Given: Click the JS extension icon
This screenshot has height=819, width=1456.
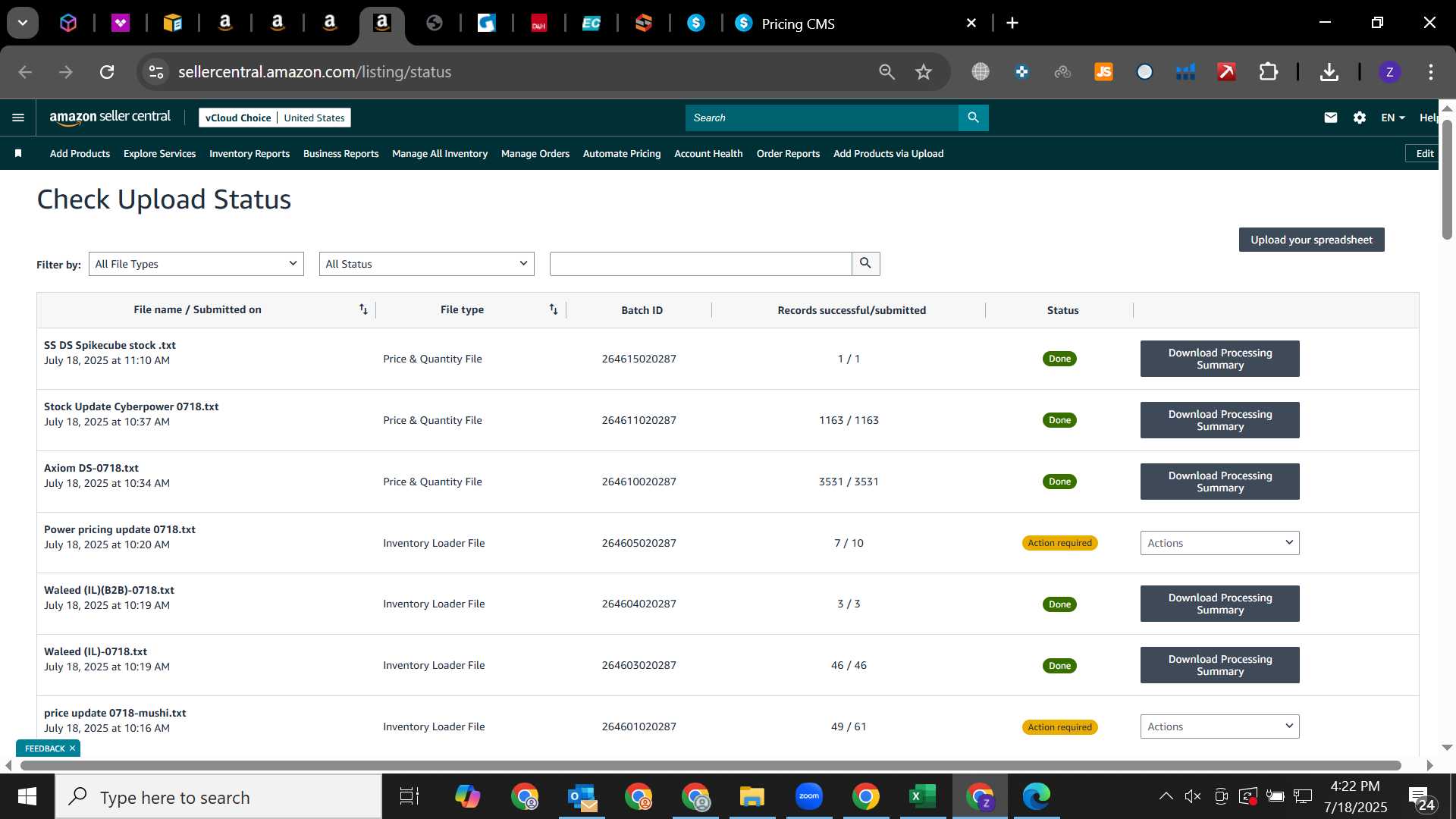Looking at the screenshot, I should tap(1103, 72).
